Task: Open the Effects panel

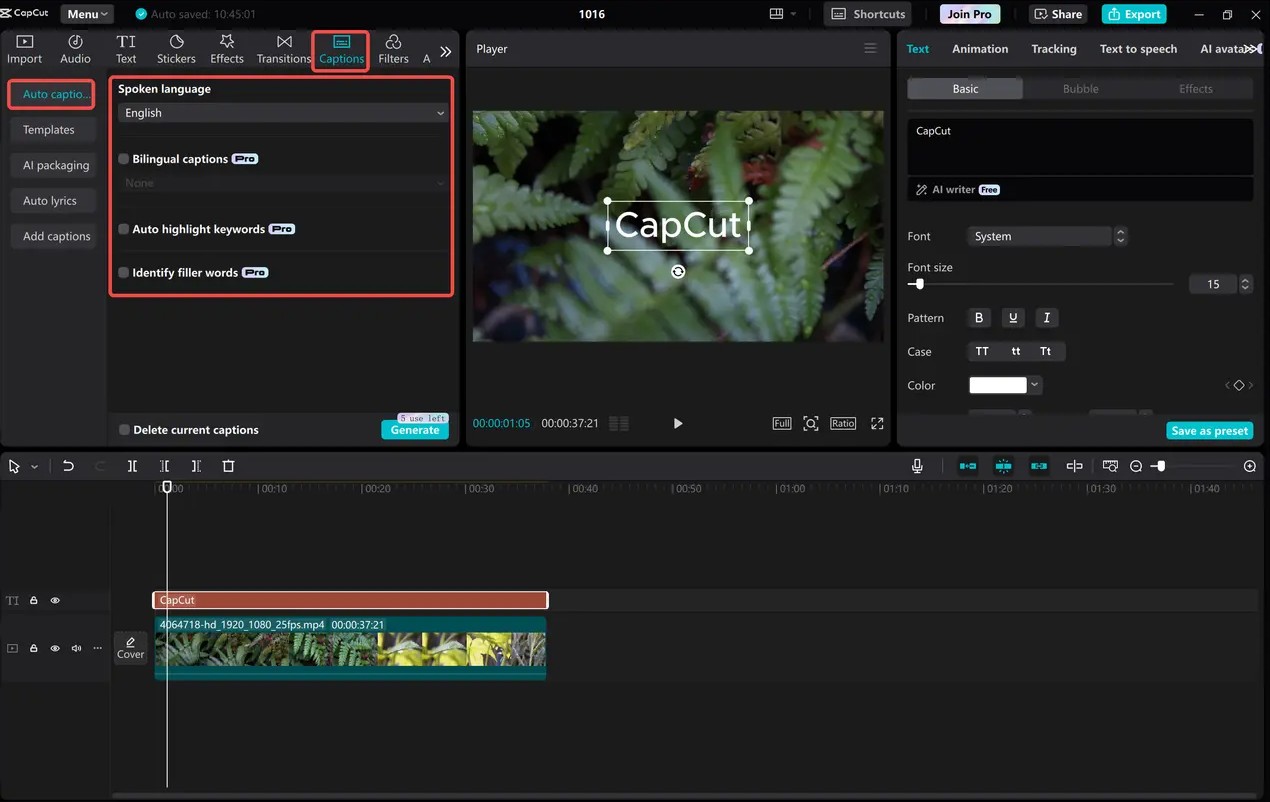Action: tap(227, 49)
